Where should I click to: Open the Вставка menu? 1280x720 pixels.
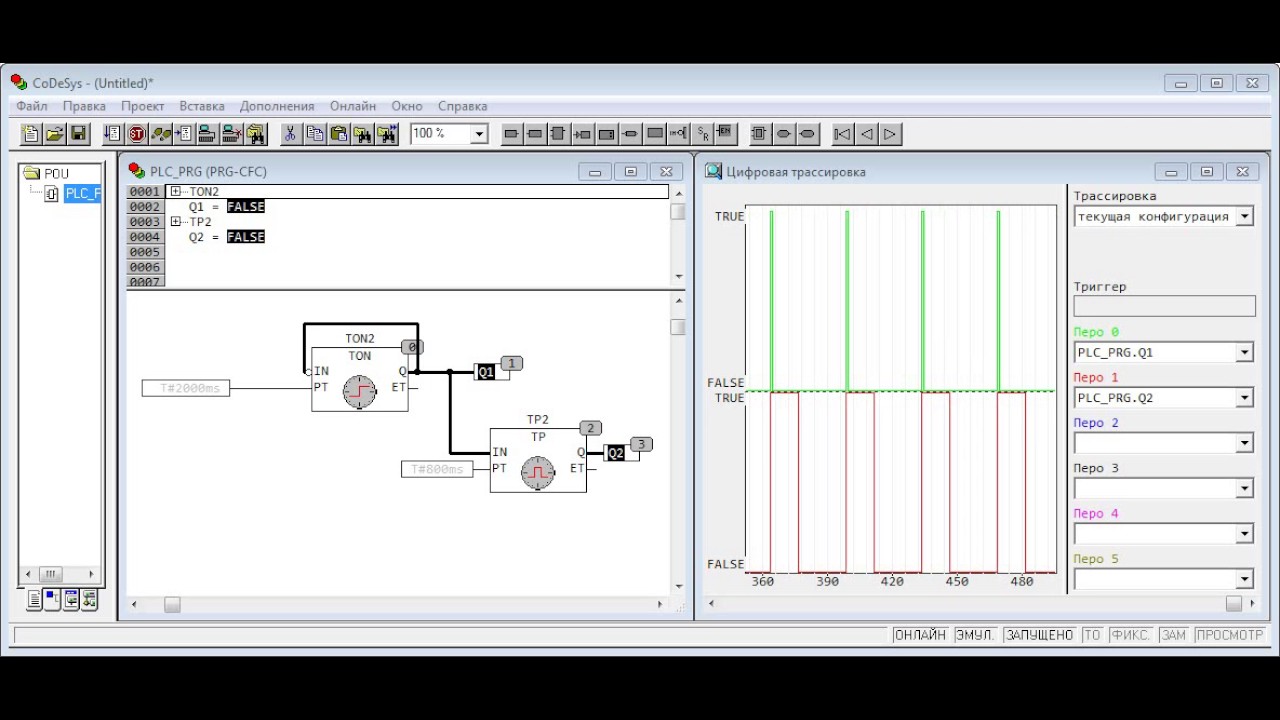pyautogui.click(x=202, y=106)
